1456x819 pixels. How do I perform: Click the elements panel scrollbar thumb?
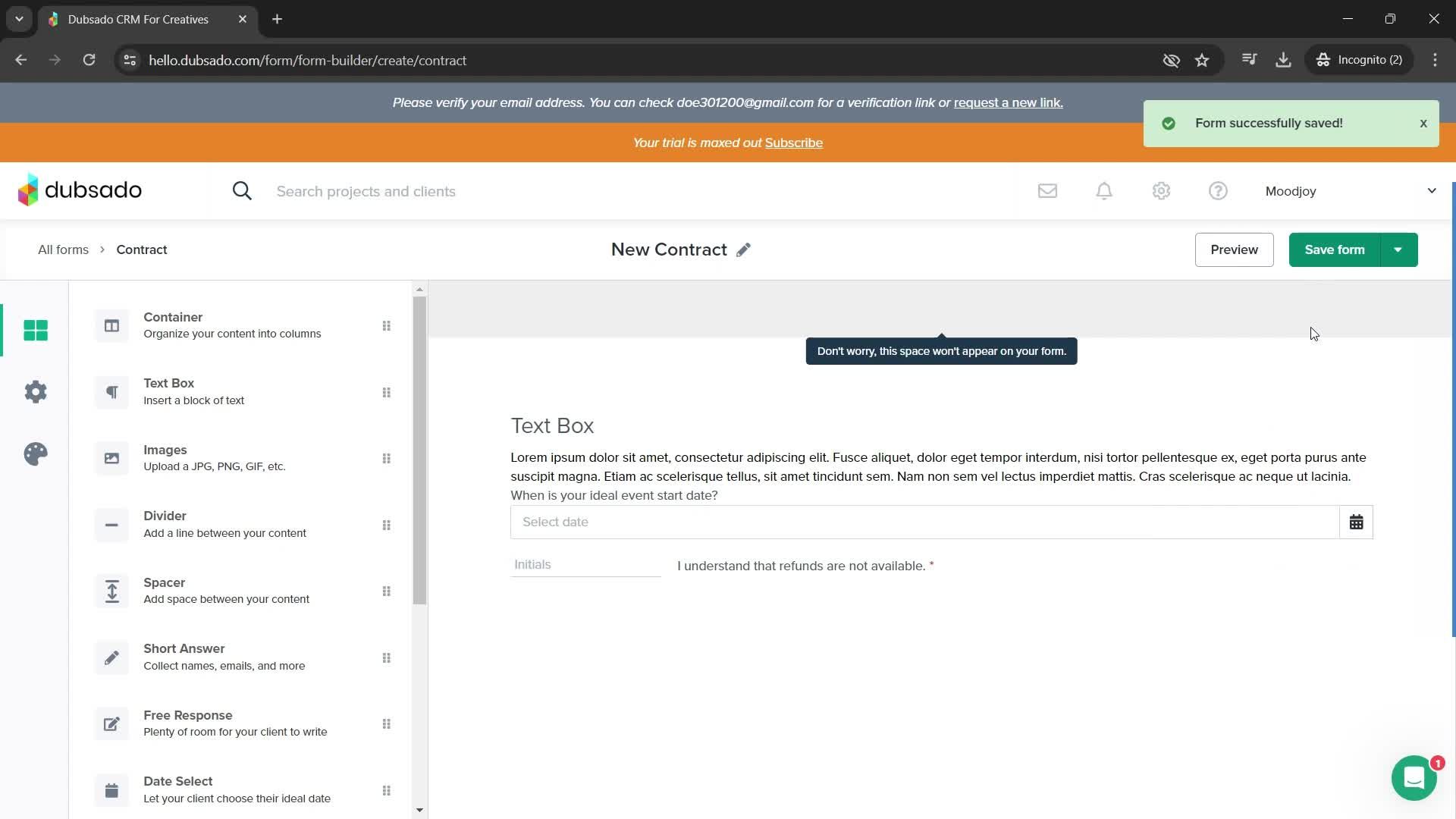click(419, 450)
